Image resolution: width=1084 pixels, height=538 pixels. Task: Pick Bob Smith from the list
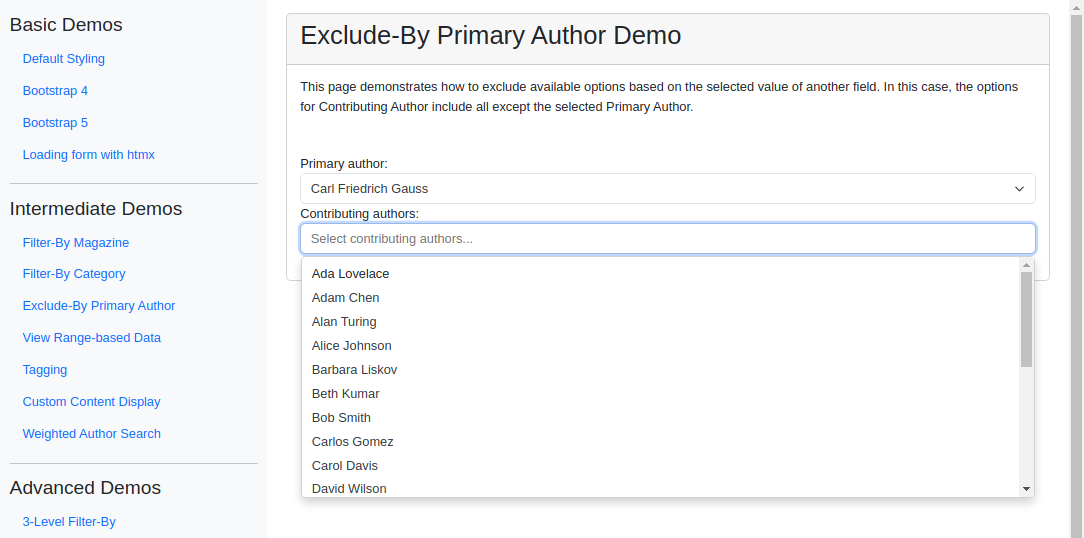click(661, 418)
